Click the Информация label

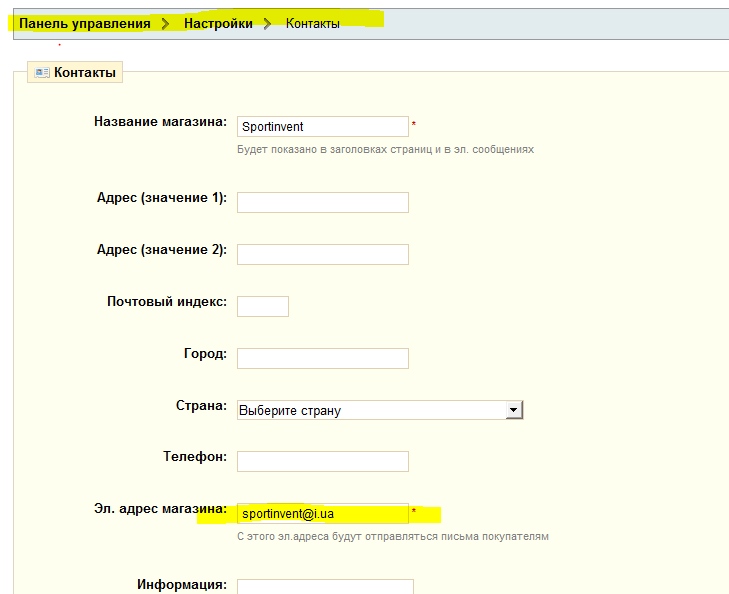pos(182,584)
